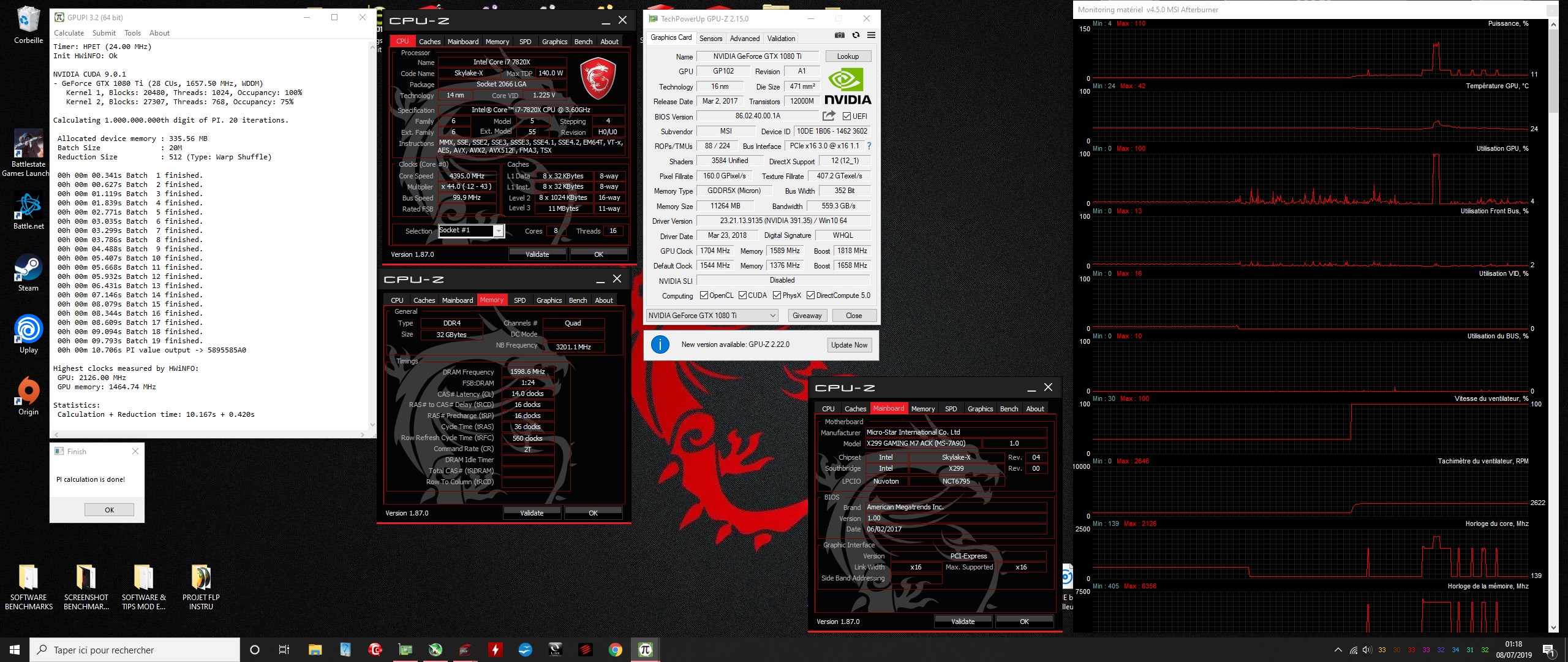Image resolution: width=1568 pixels, height=662 pixels.
Task: Open File Explorer from taskbar
Action: coord(315,650)
